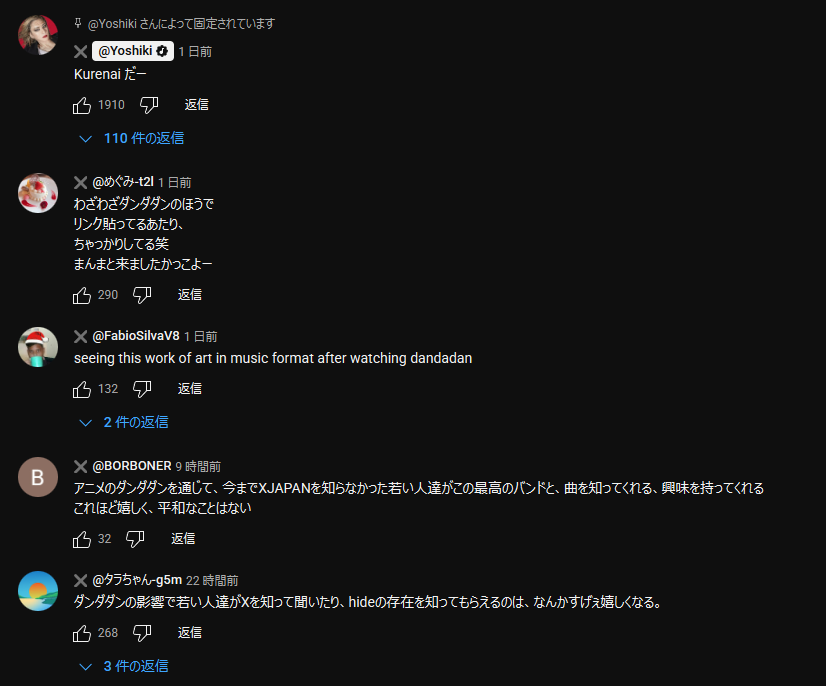Viewport: 826px width, 686px height.
Task: Open the @タラちゃん-g5m channel name
Action: tap(137, 580)
